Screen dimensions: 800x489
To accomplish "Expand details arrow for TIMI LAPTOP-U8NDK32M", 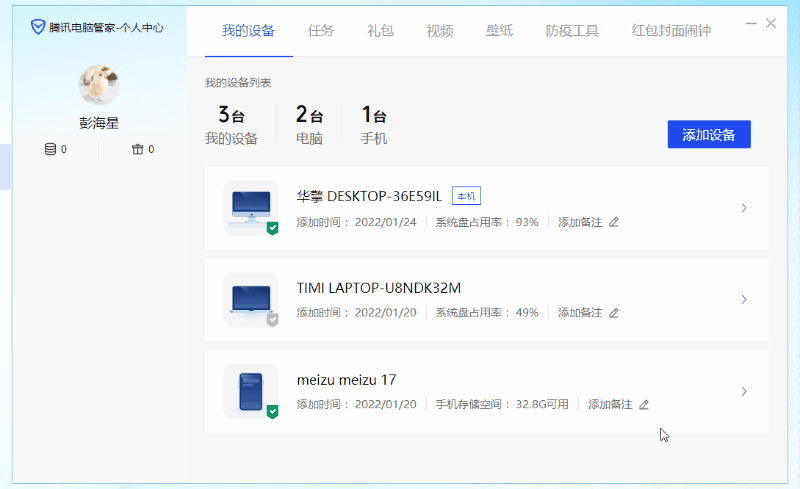I will click(x=744, y=300).
